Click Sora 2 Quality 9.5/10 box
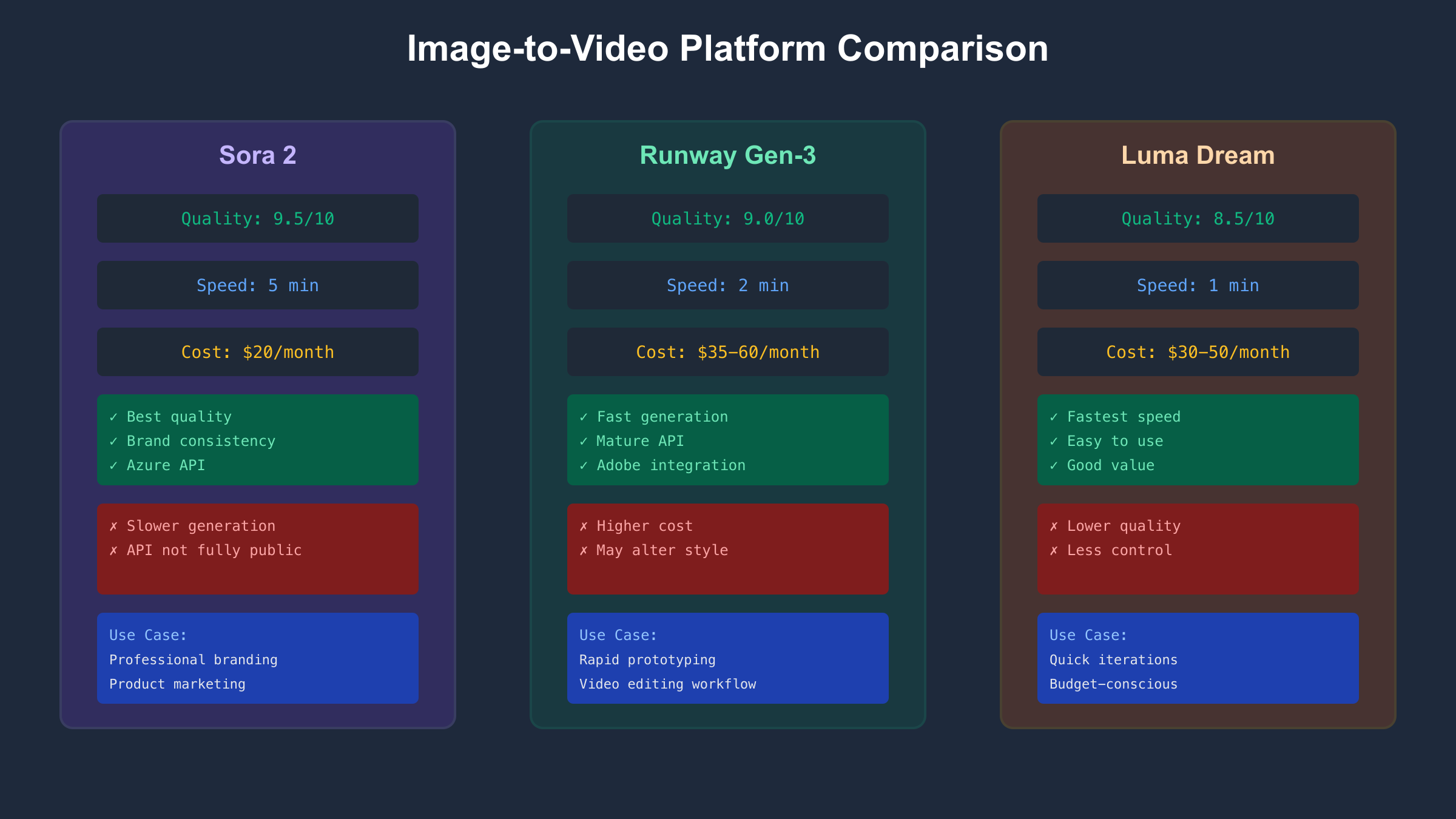Image resolution: width=1456 pixels, height=819 pixels. coord(258,219)
